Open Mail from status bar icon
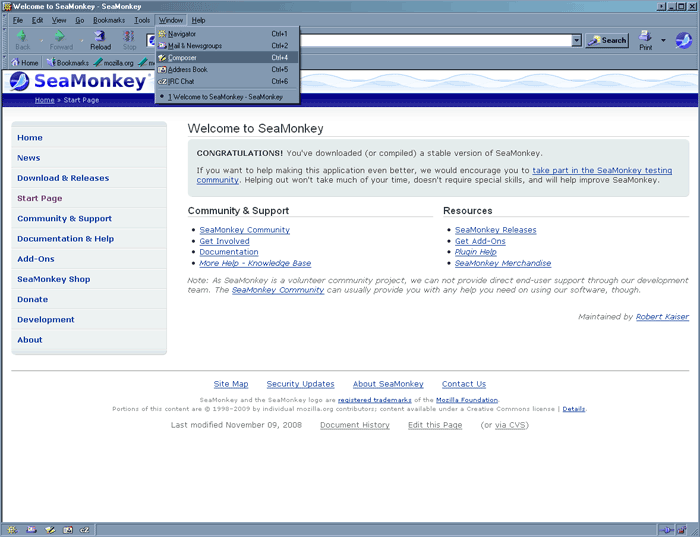Screen dimensions: 700x537 31,529
